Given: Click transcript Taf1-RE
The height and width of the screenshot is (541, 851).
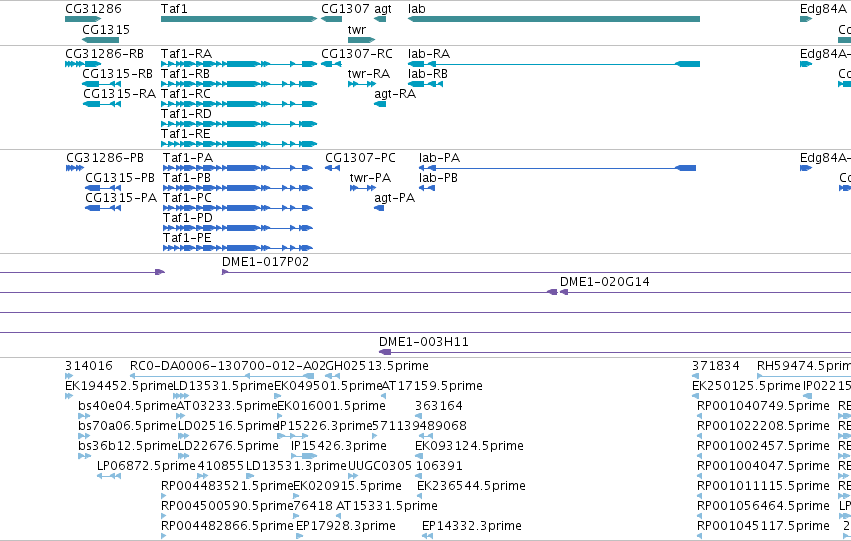Looking at the screenshot, I should [x=239, y=144].
